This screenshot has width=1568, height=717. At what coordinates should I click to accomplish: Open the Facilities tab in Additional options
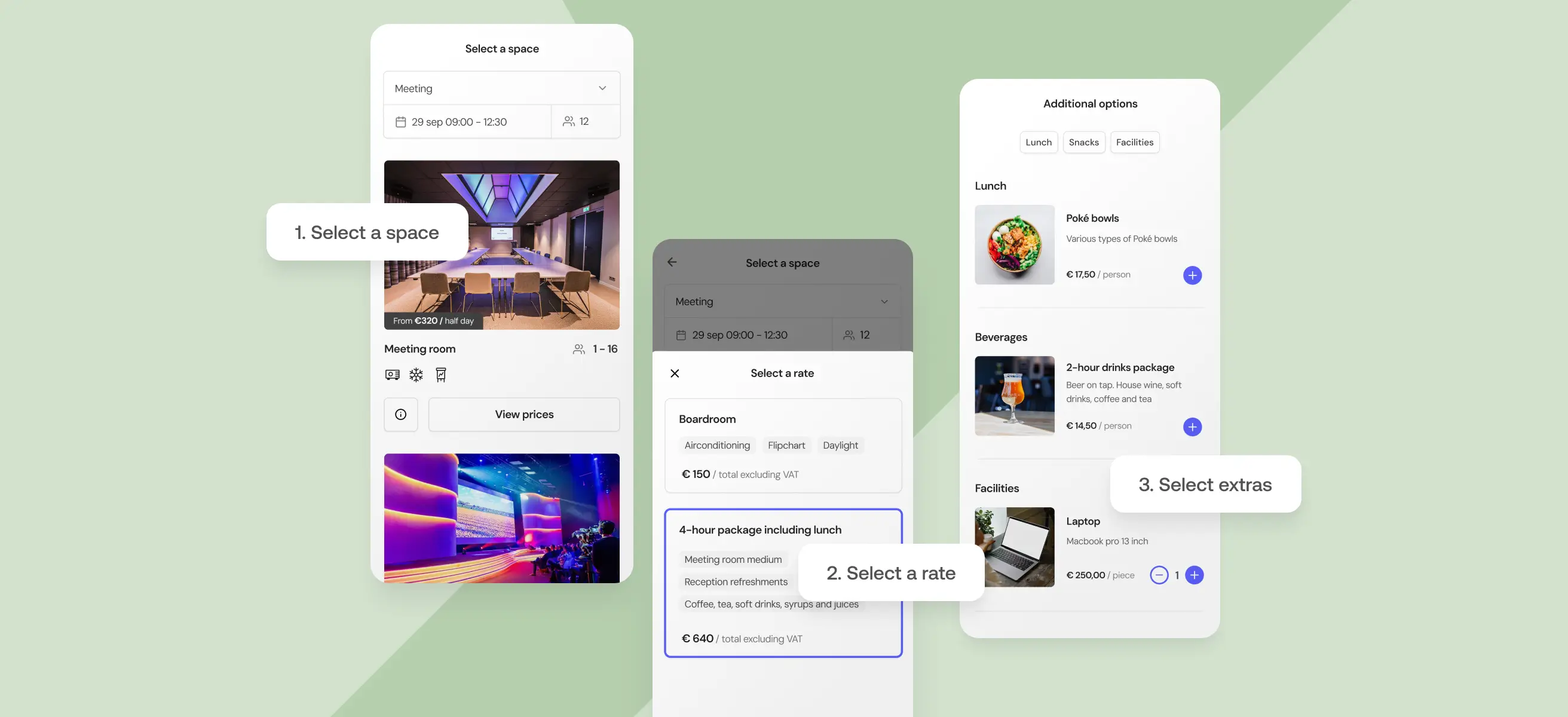coord(1135,142)
